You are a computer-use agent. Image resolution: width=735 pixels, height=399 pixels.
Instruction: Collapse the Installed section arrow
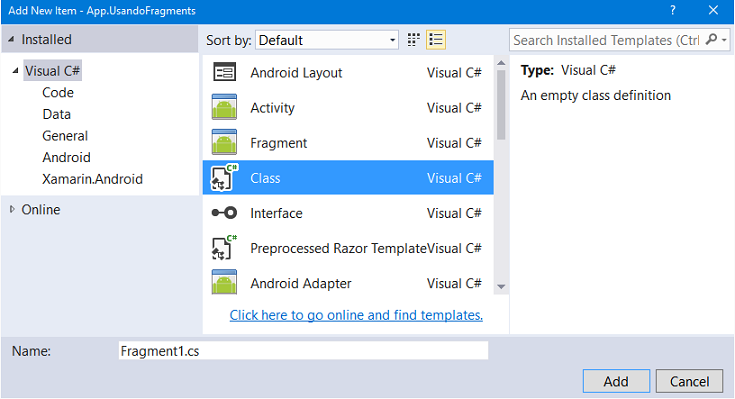[11, 39]
